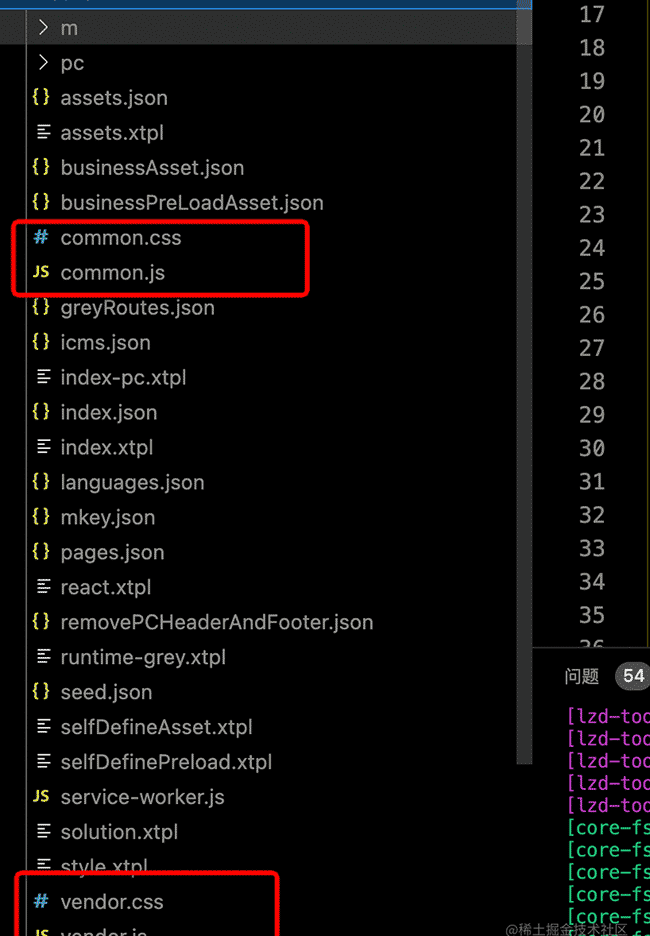
Task: Click the JS icon for service-worker.js
Action: [x=41, y=797]
